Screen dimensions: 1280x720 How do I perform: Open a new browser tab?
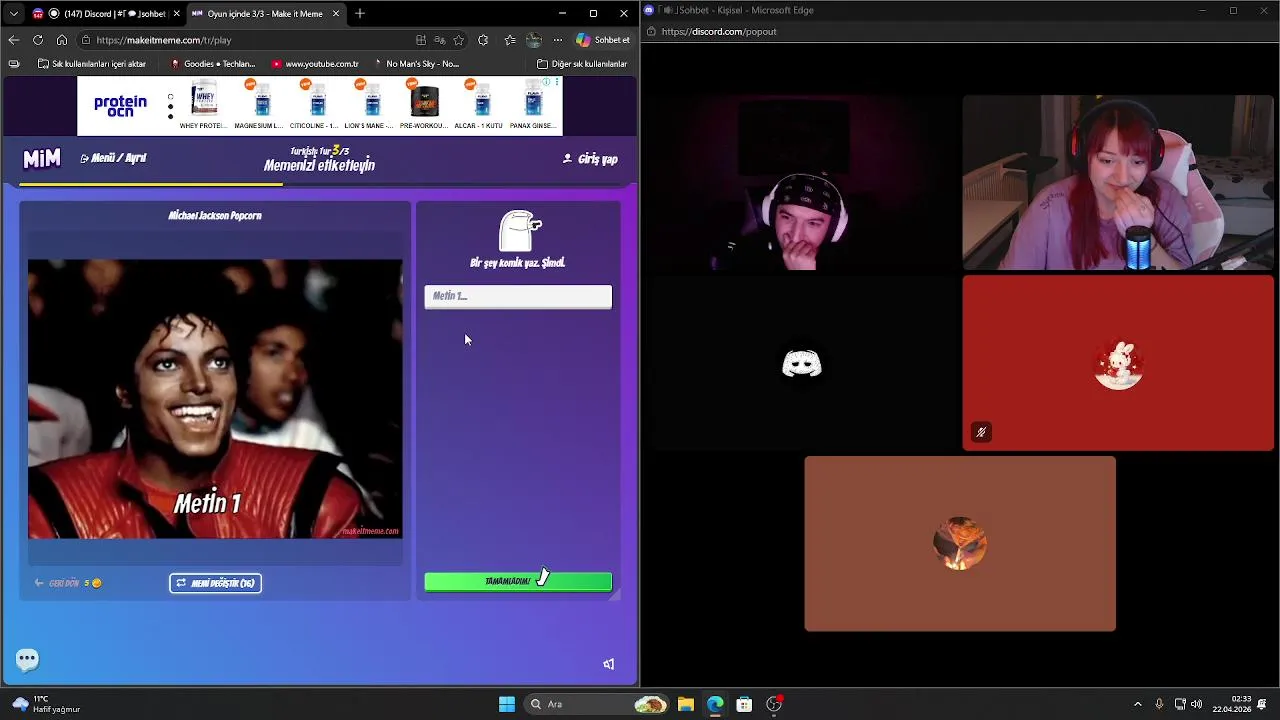click(360, 14)
